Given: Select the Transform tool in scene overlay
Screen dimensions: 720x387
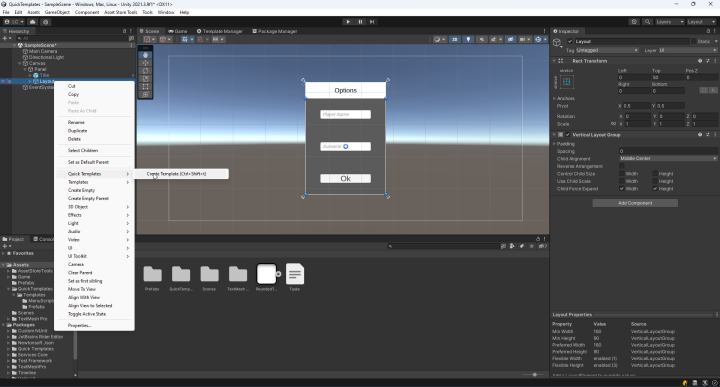Looking at the screenshot, I should point(146,94).
